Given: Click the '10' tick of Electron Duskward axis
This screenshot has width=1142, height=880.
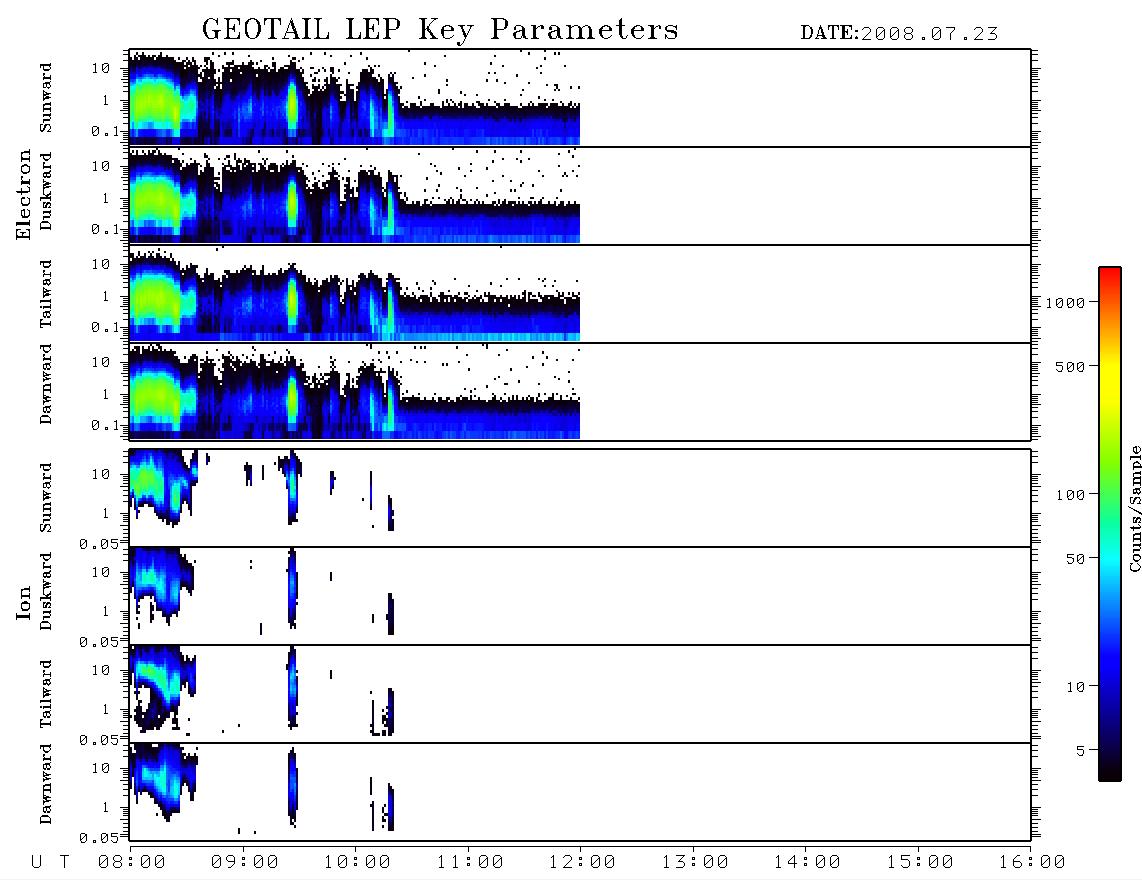Looking at the screenshot, I should coord(101,166).
